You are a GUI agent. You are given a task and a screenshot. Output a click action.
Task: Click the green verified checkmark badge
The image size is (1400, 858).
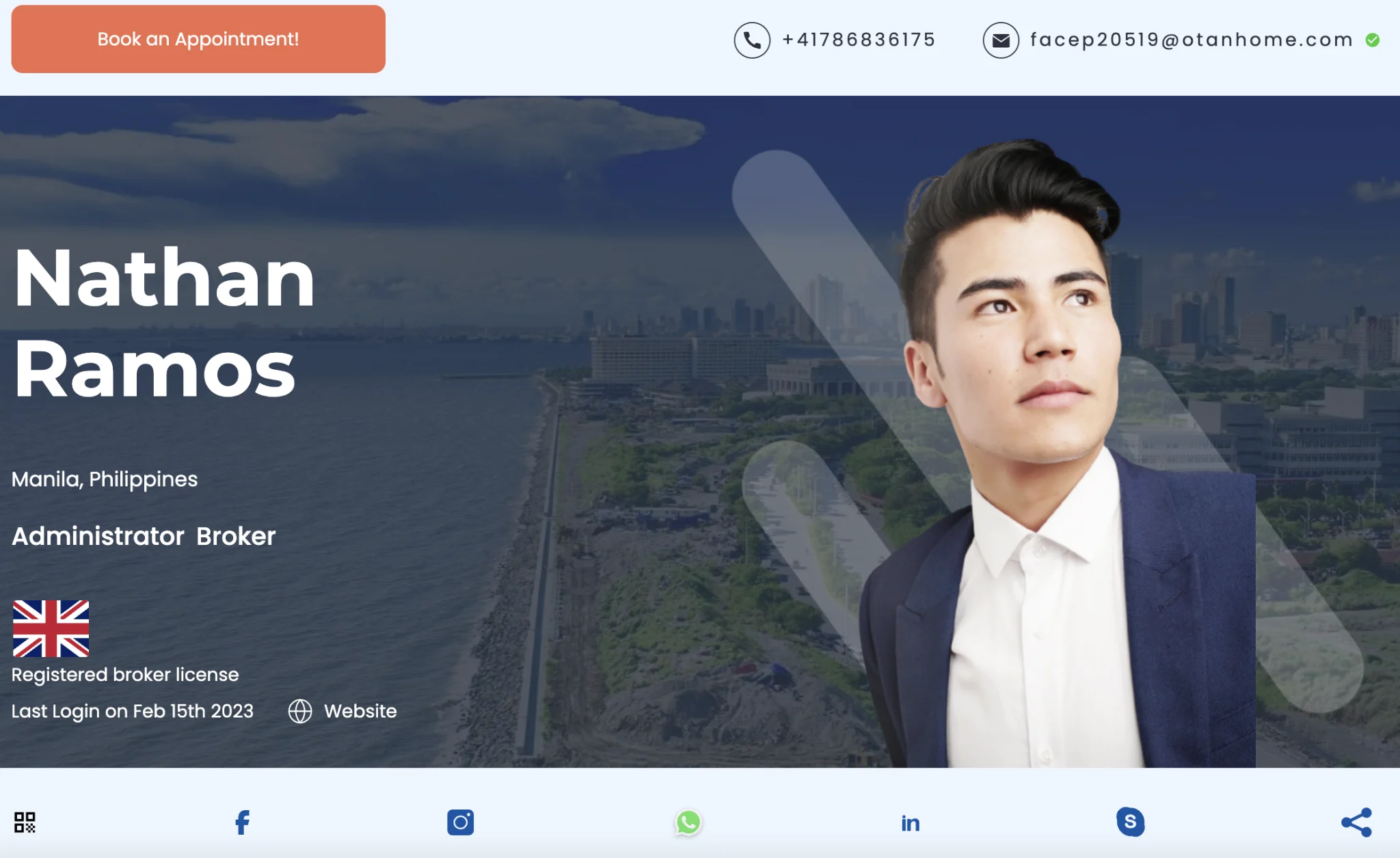click(x=1373, y=40)
